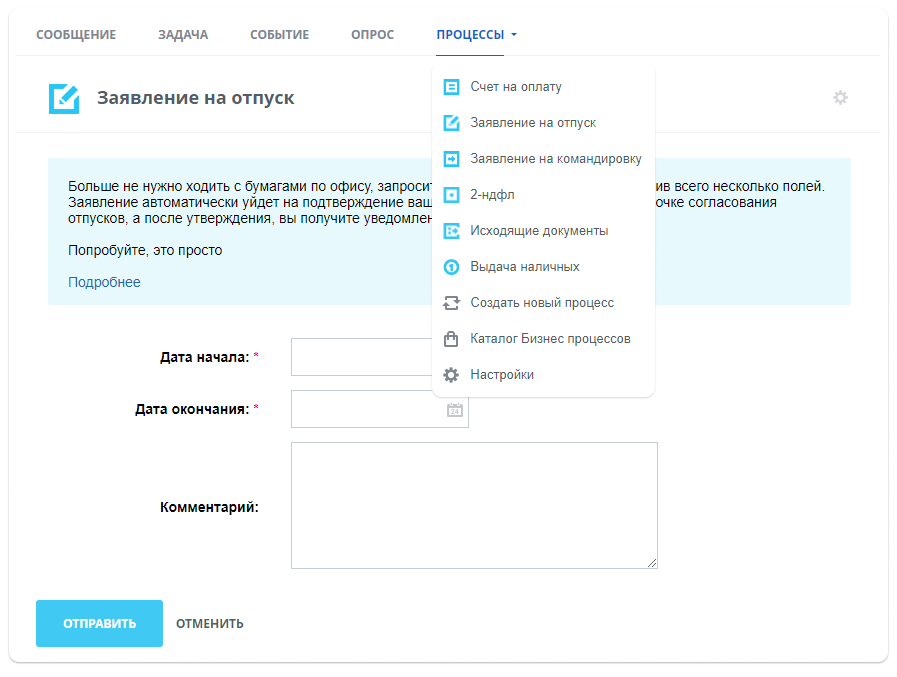This screenshot has height=677, width=897.
Task: Click the Отправить button
Action: tap(99, 622)
